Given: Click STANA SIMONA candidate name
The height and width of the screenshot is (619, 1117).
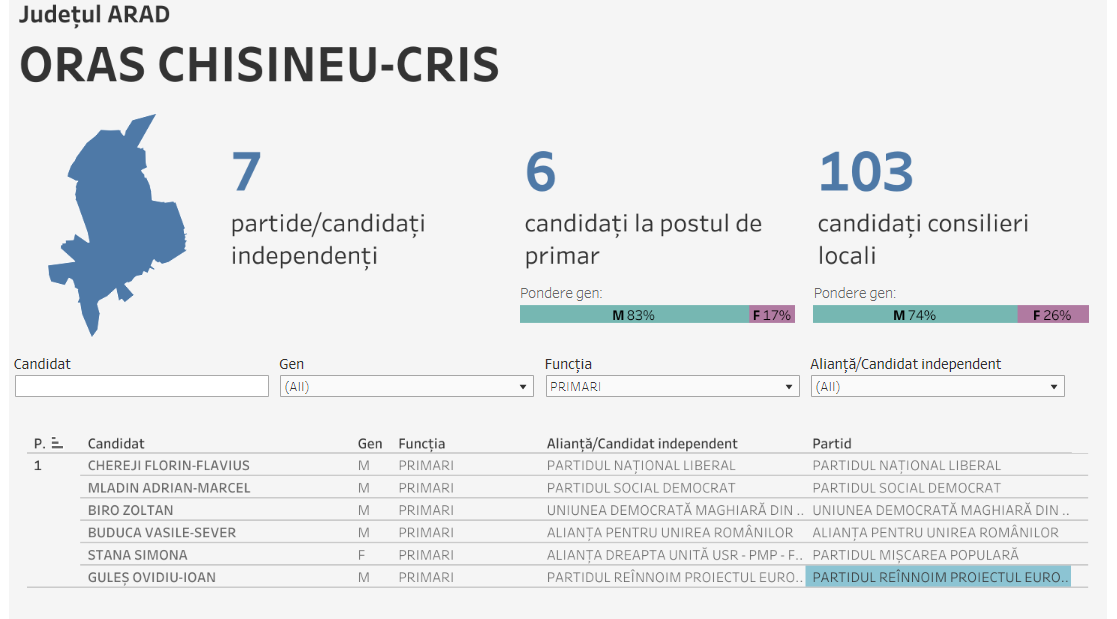Looking at the screenshot, I should [x=138, y=555].
